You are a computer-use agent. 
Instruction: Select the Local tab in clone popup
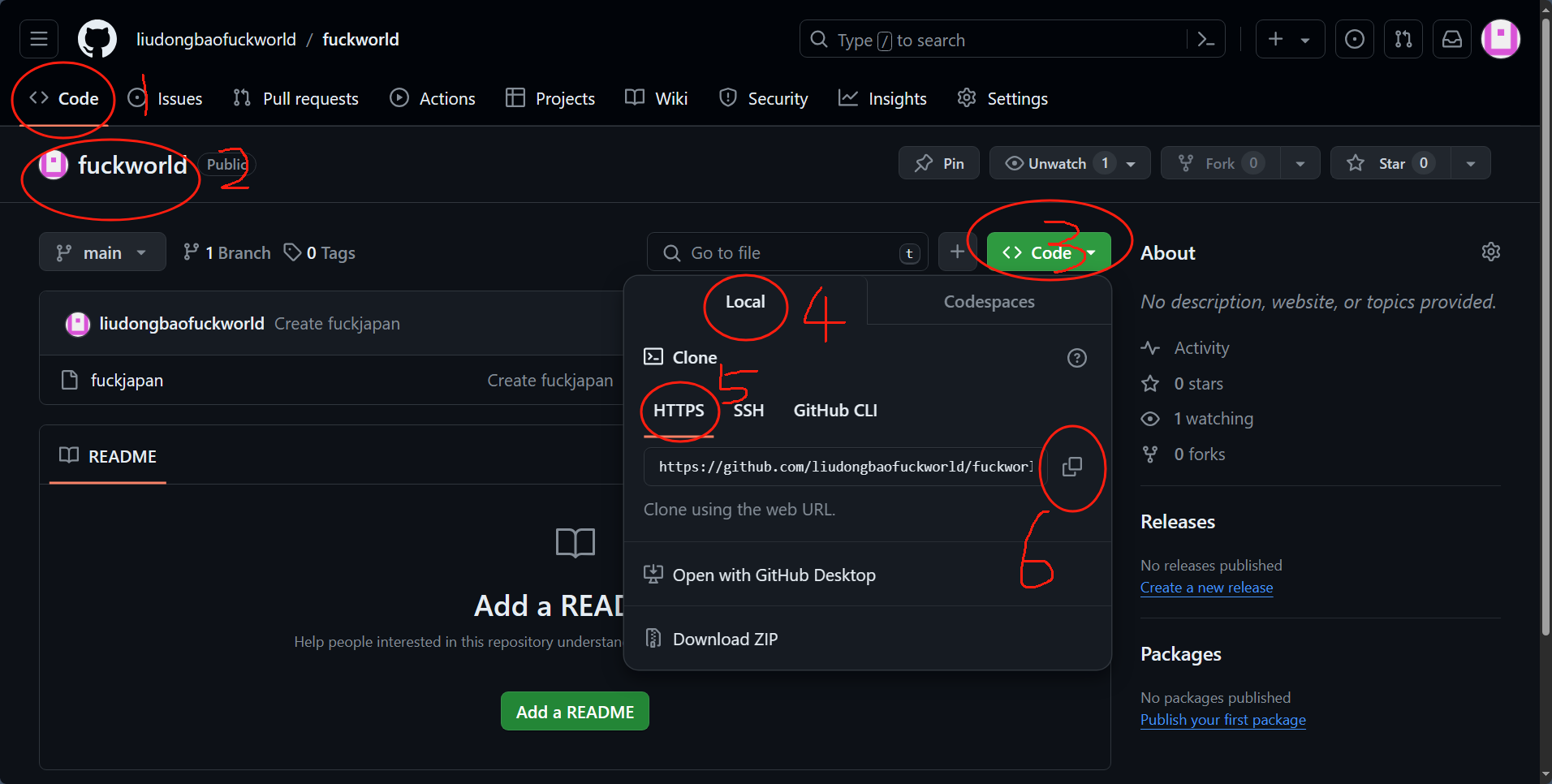[x=745, y=301]
